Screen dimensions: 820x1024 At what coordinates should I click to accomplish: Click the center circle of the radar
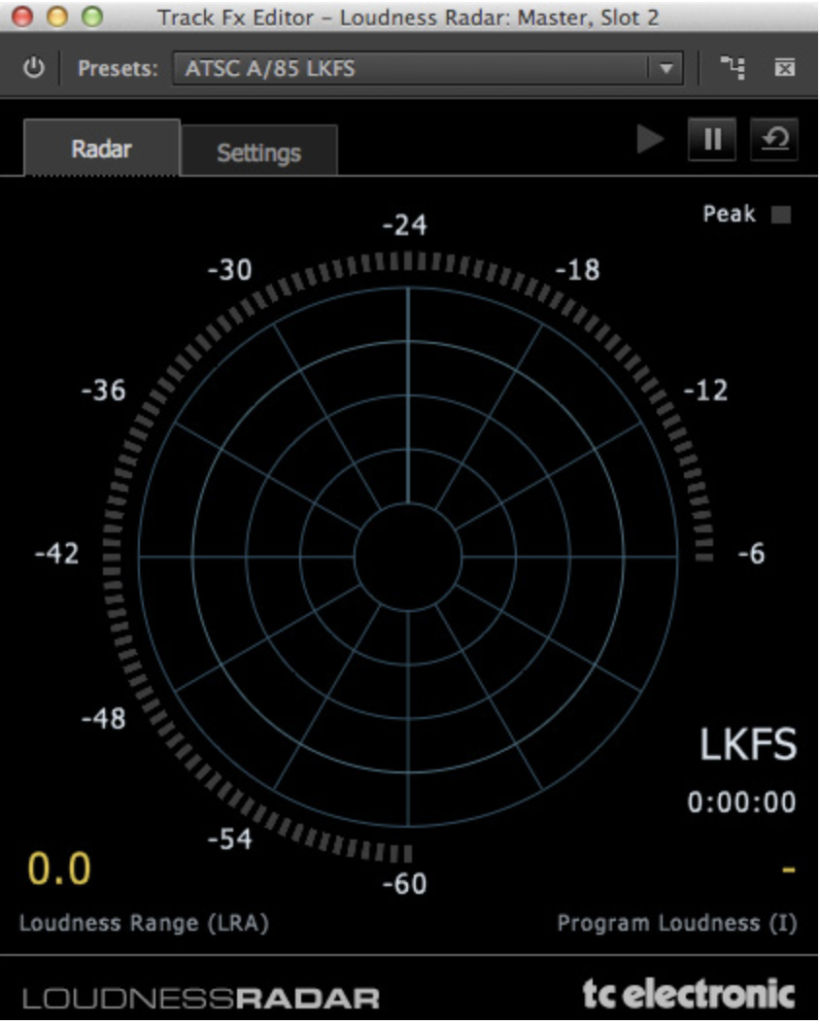coord(408,557)
